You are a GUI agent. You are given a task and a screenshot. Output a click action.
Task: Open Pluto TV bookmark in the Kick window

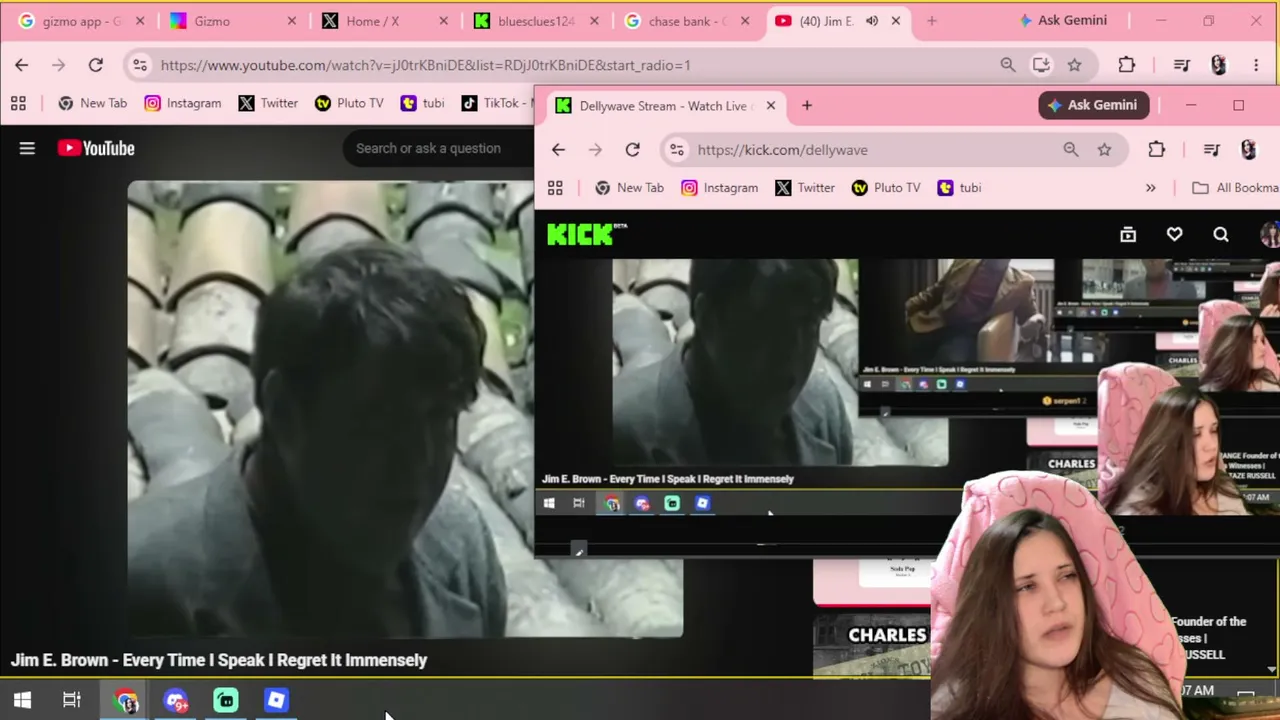click(886, 188)
